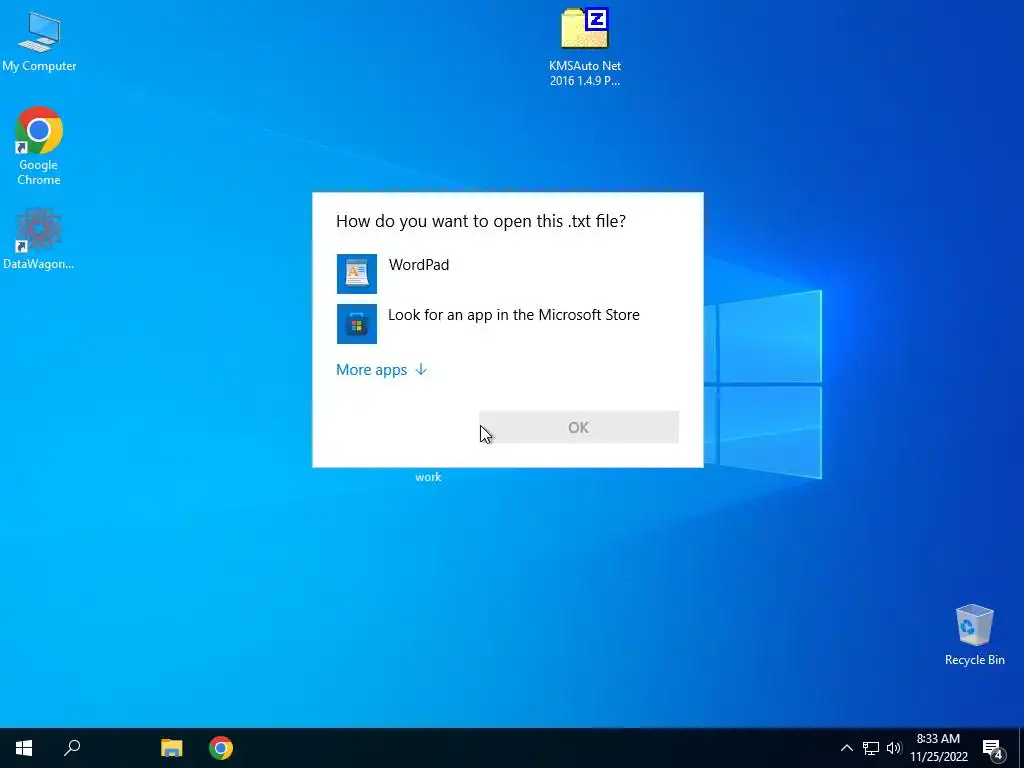Open taskbar search magnifier

(x=72, y=748)
